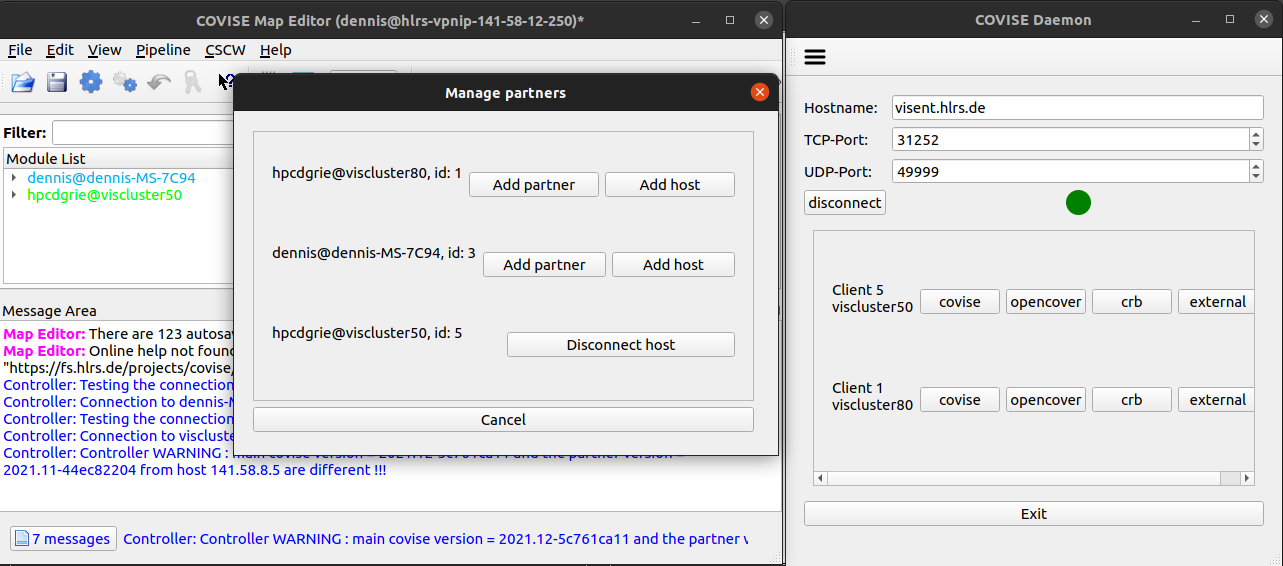
Task: Maximize the COVISE Map Editor window
Action: tap(730, 19)
